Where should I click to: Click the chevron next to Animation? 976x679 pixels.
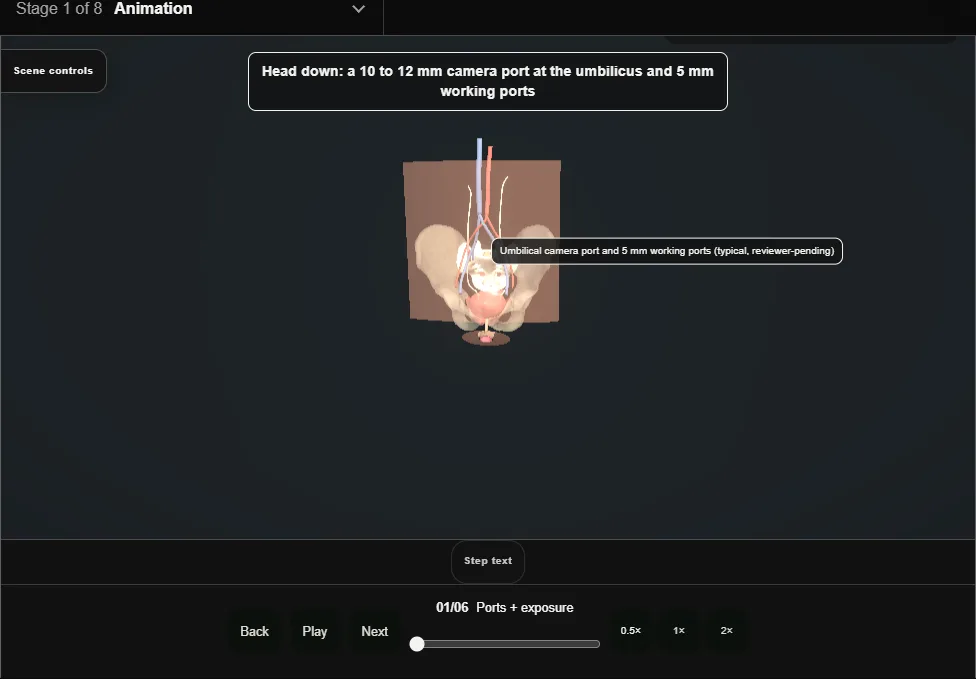359,9
